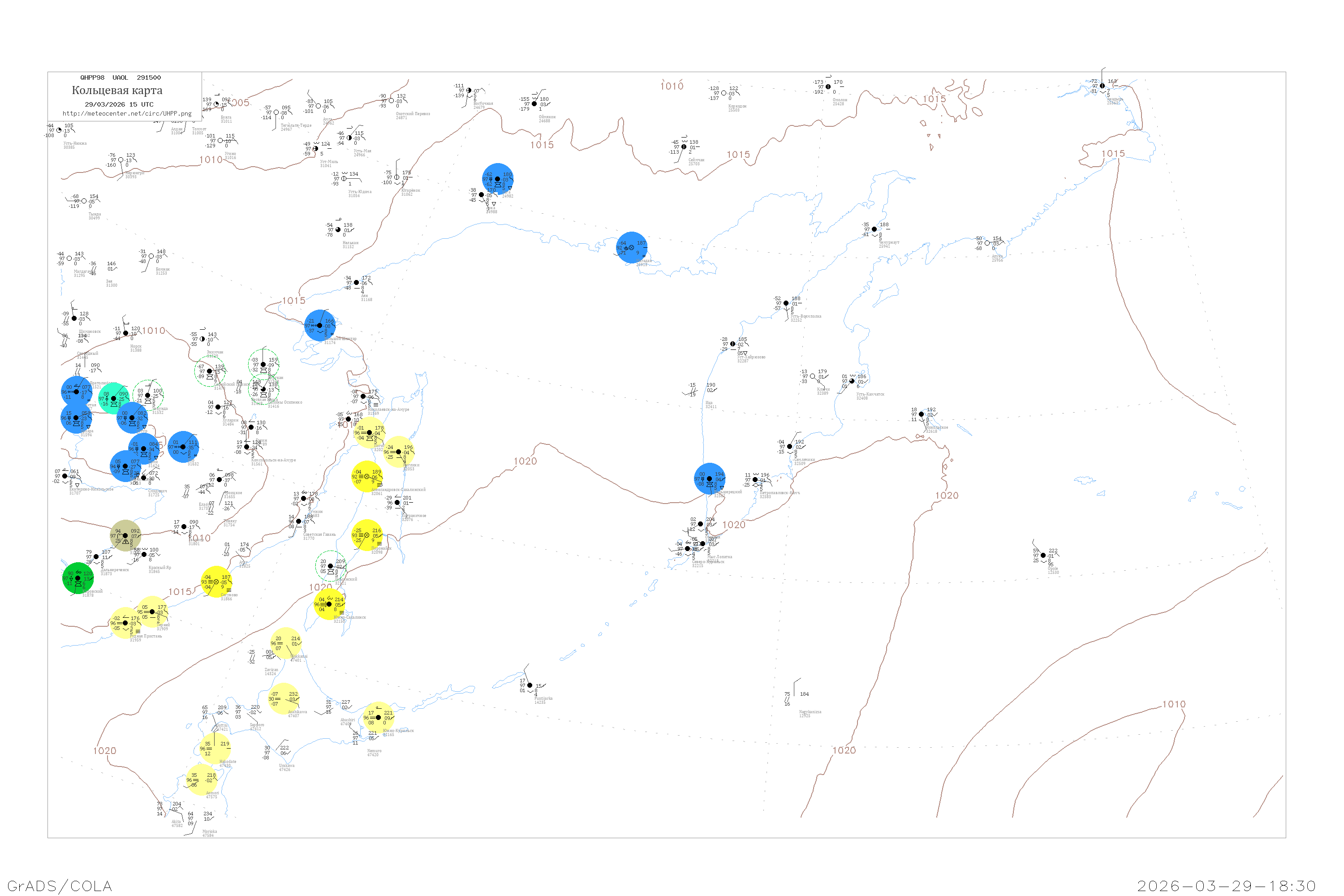Click the green Кировский station circle
This screenshot has width=1344, height=896.
pyautogui.click(x=78, y=578)
